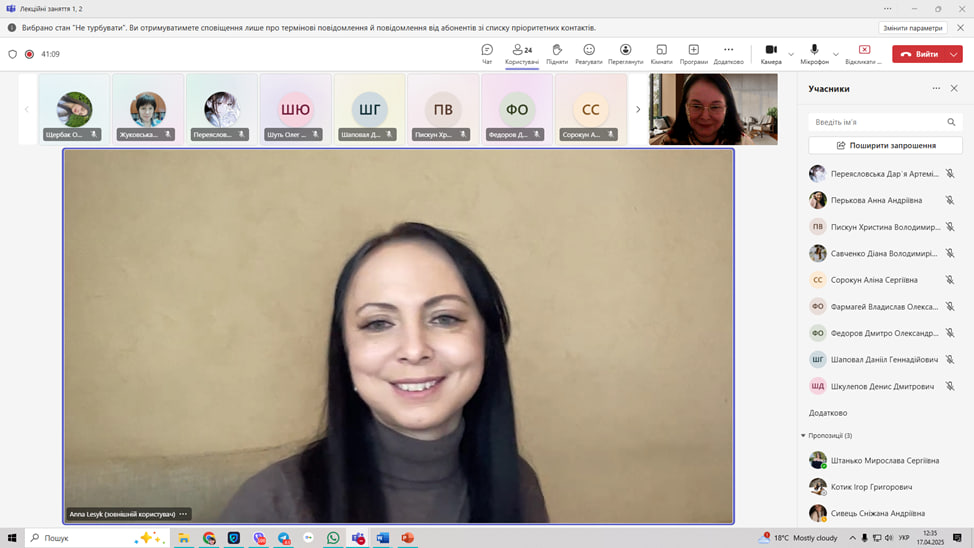Open Camera options dropdown arrow
The height and width of the screenshot is (548, 974).
(791, 54)
